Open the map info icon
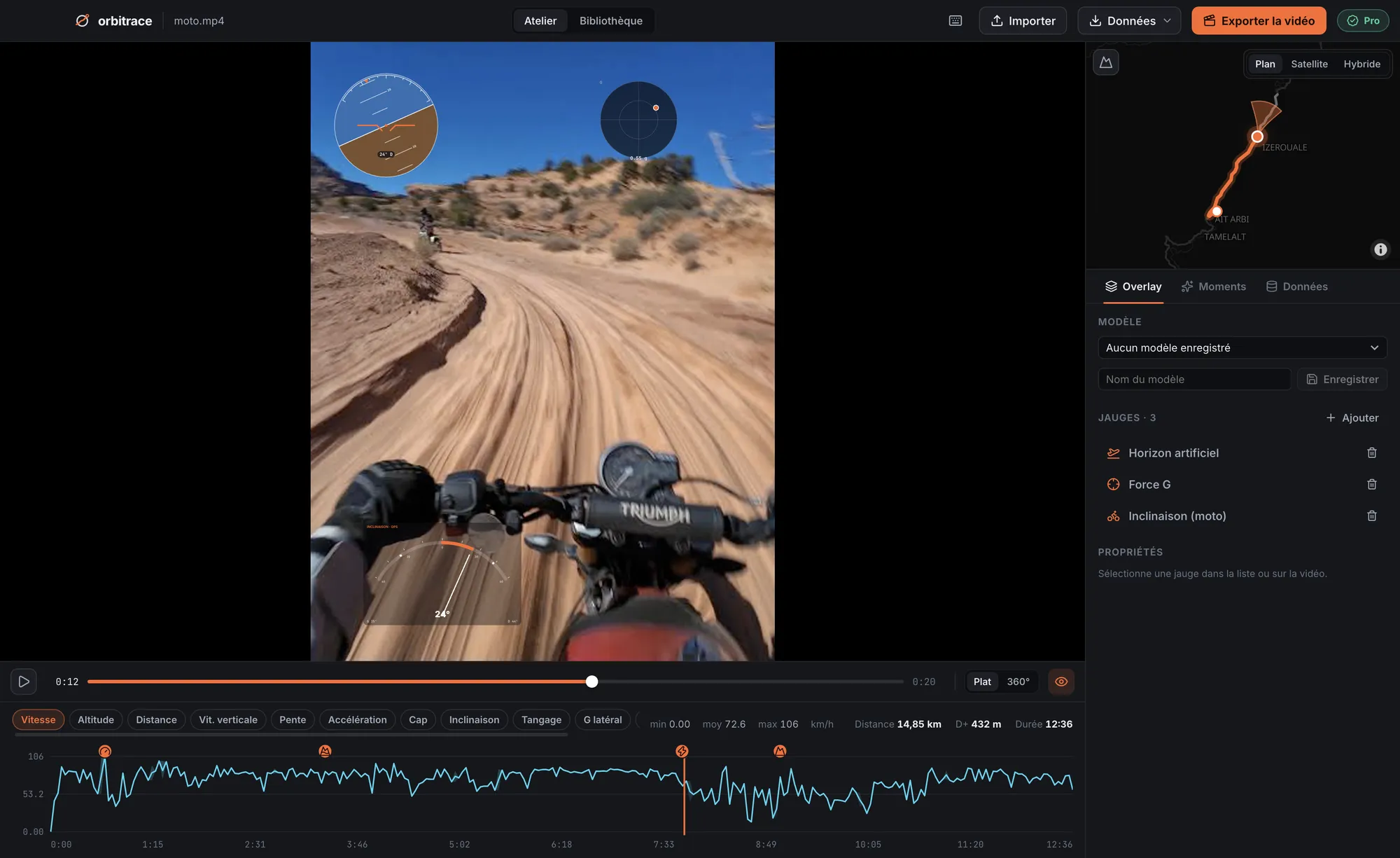This screenshot has height=858, width=1400. (1380, 249)
